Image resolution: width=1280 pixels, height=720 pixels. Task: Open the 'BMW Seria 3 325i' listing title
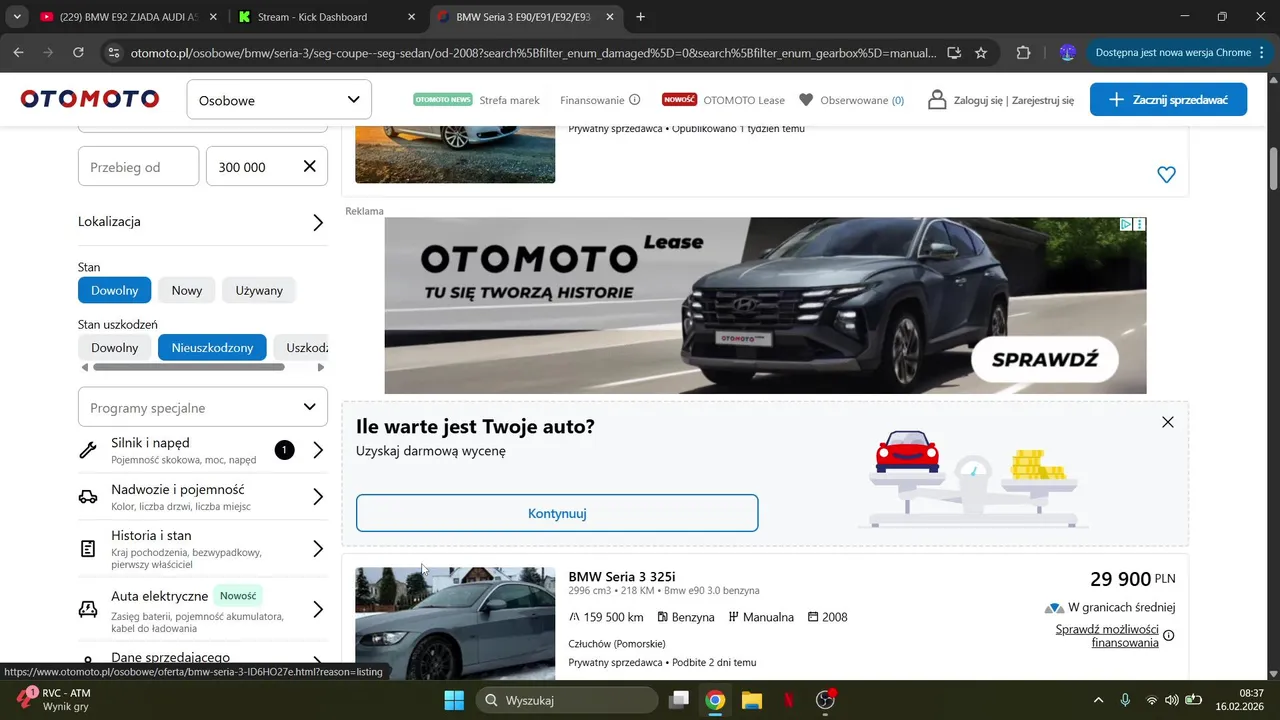(x=622, y=577)
